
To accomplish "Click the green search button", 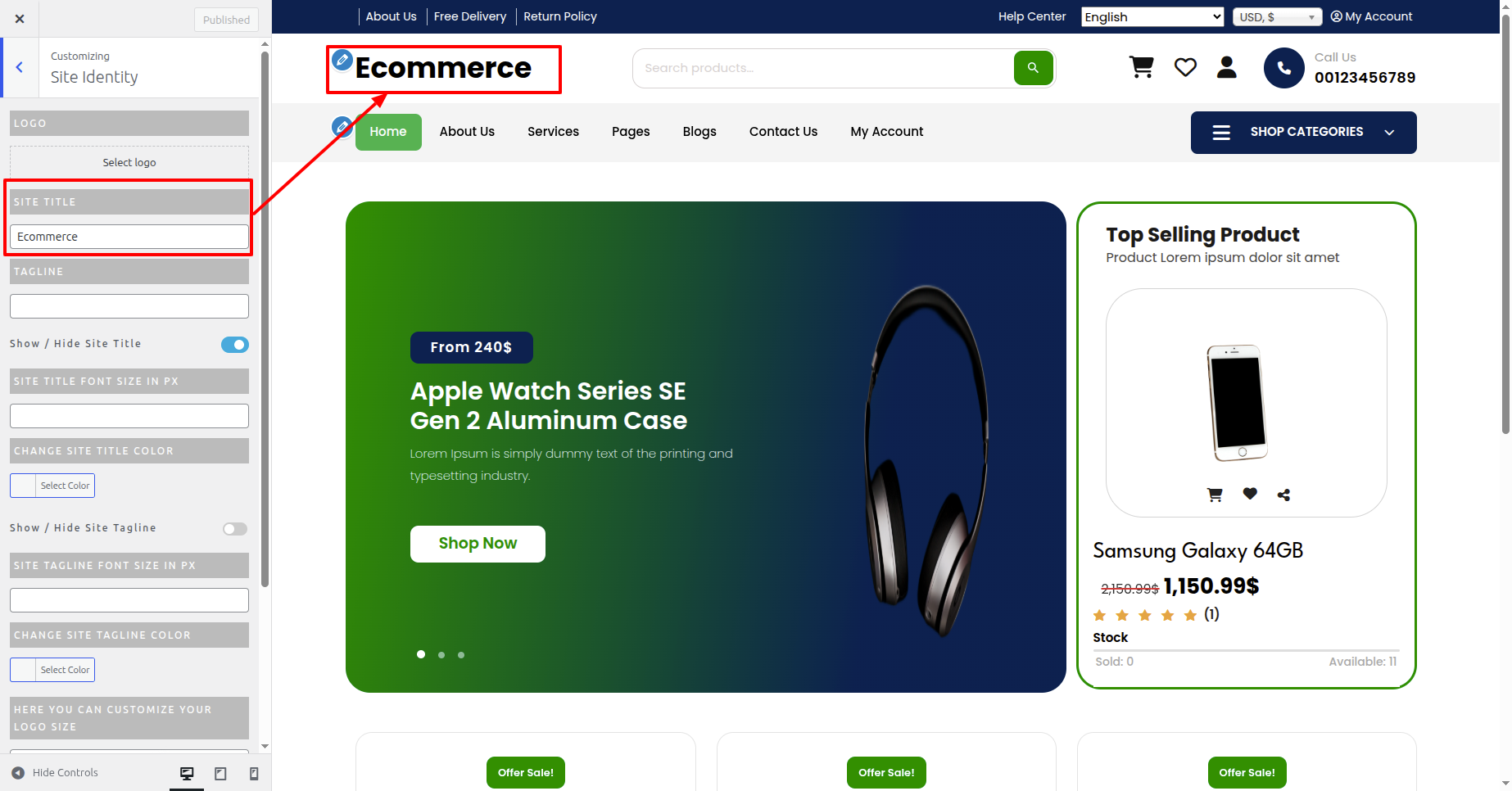I will (1033, 68).
